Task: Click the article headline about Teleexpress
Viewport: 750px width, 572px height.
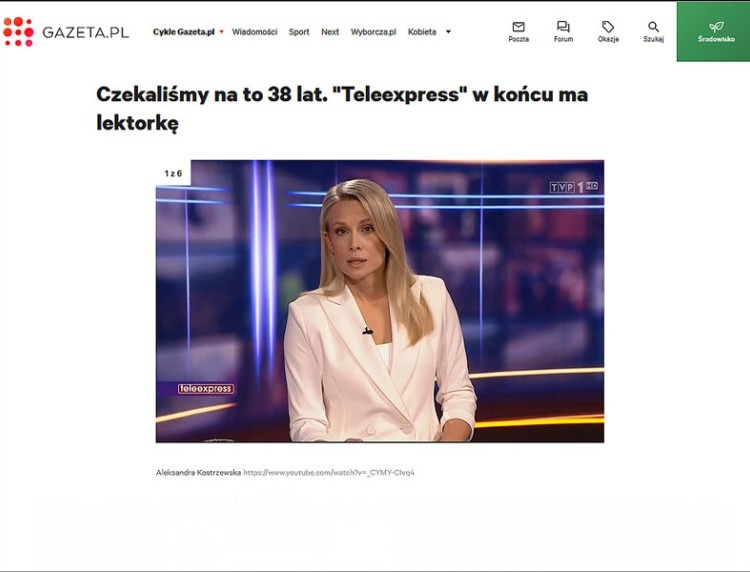Action: [342, 108]
